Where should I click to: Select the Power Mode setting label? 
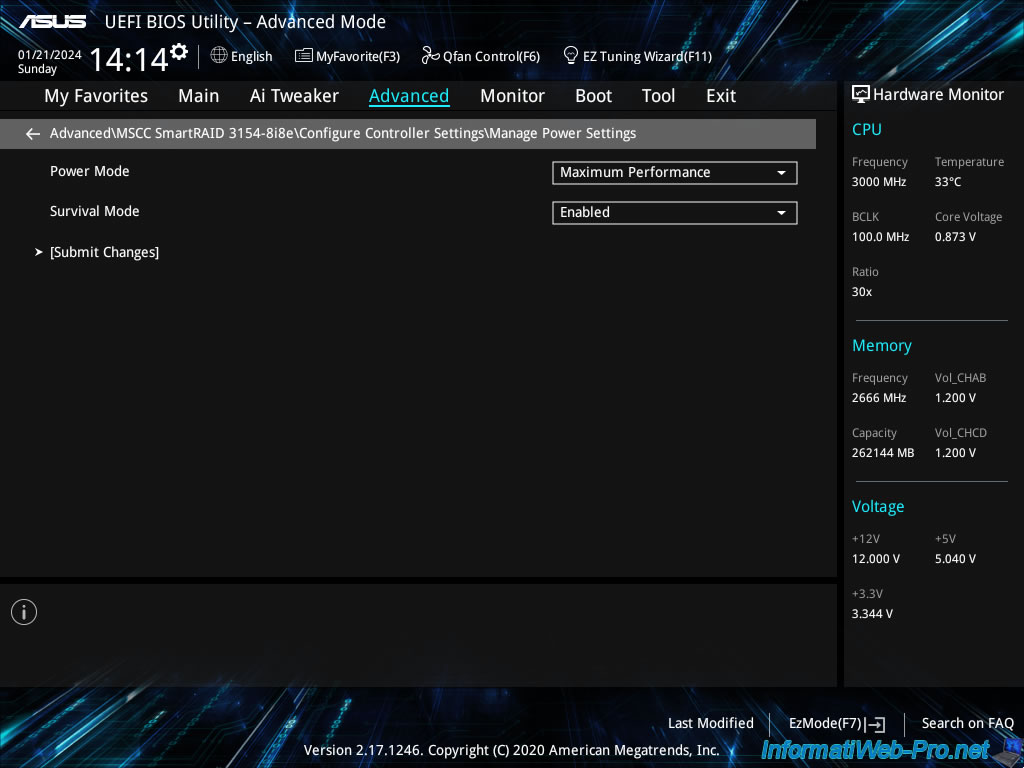pyautogui.click(x=90, y=171)
